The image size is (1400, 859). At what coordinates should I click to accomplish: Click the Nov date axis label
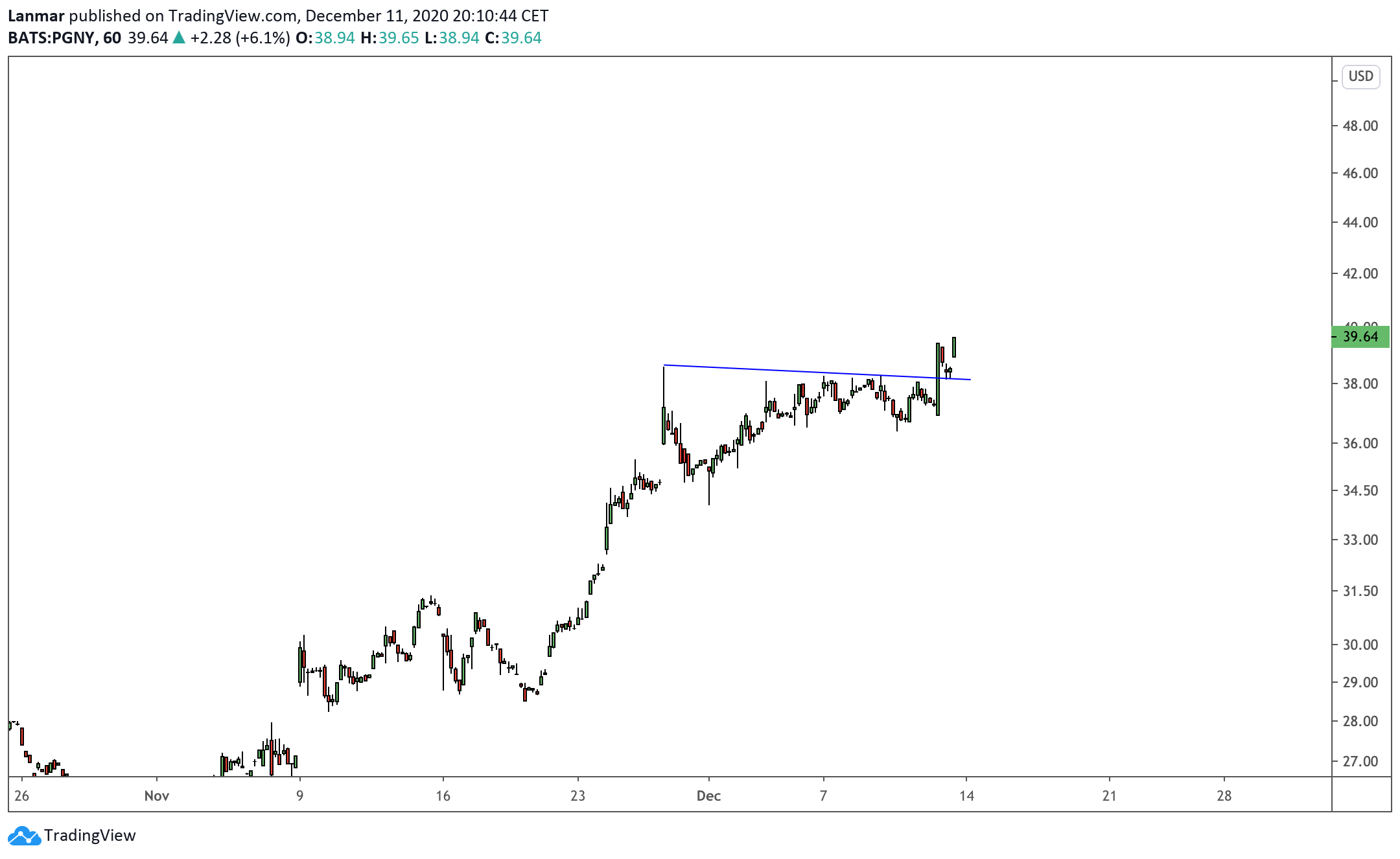point(157,796)
